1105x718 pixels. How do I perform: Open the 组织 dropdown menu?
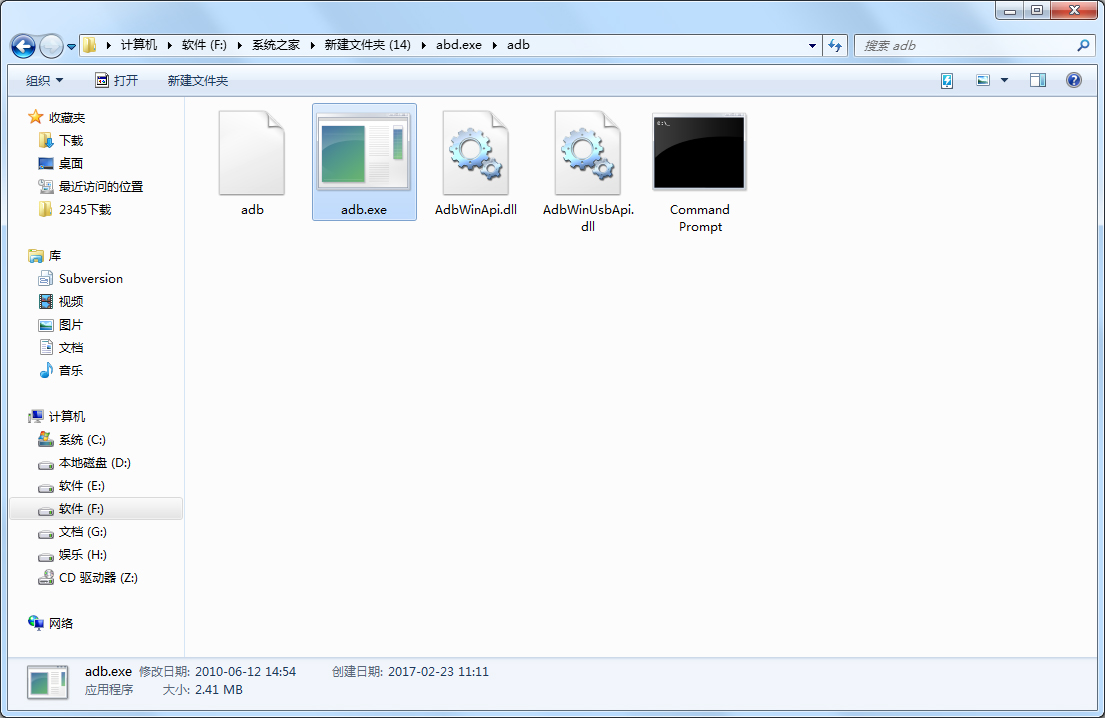[43, 79]
